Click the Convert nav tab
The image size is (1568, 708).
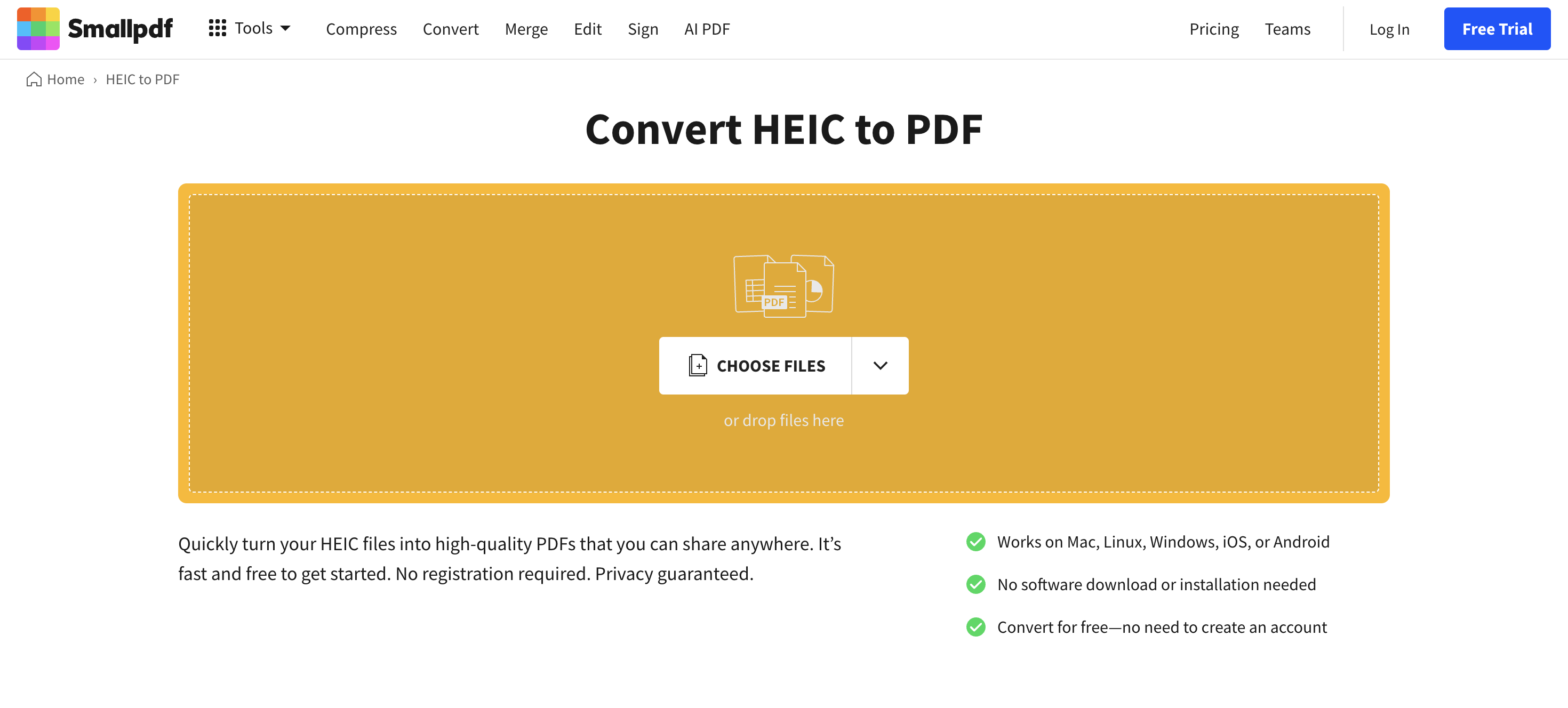pyautogui.click(x=450, y=29)
